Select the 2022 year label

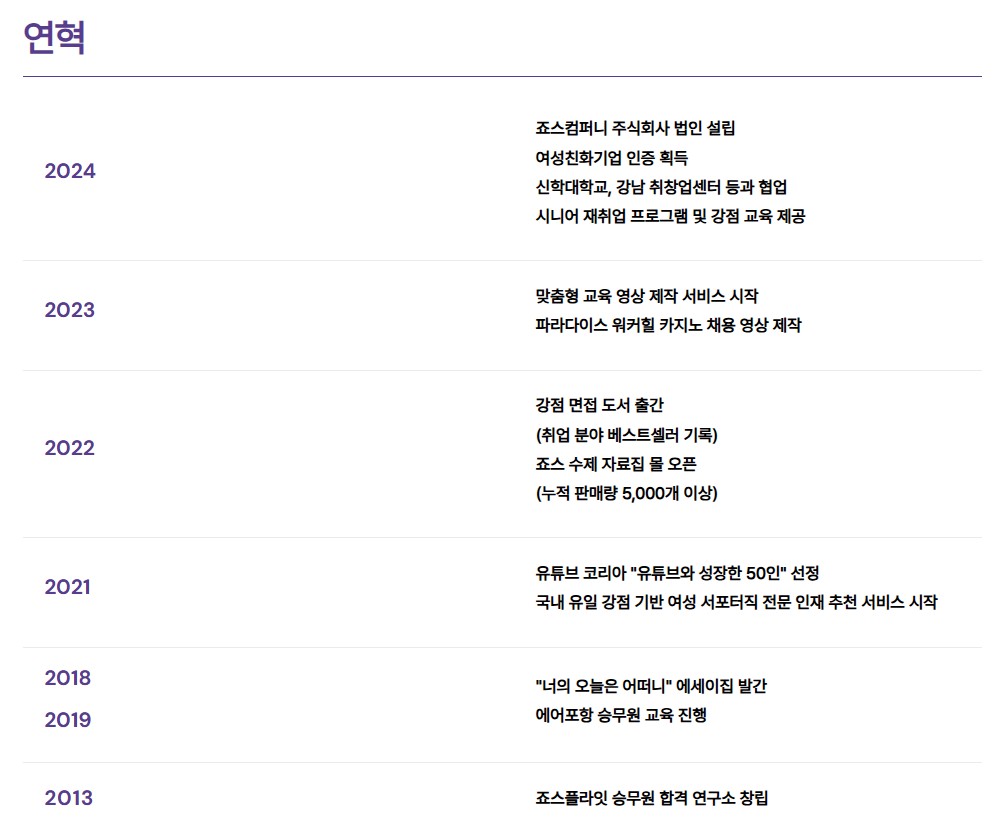click(x=70, y=448)
